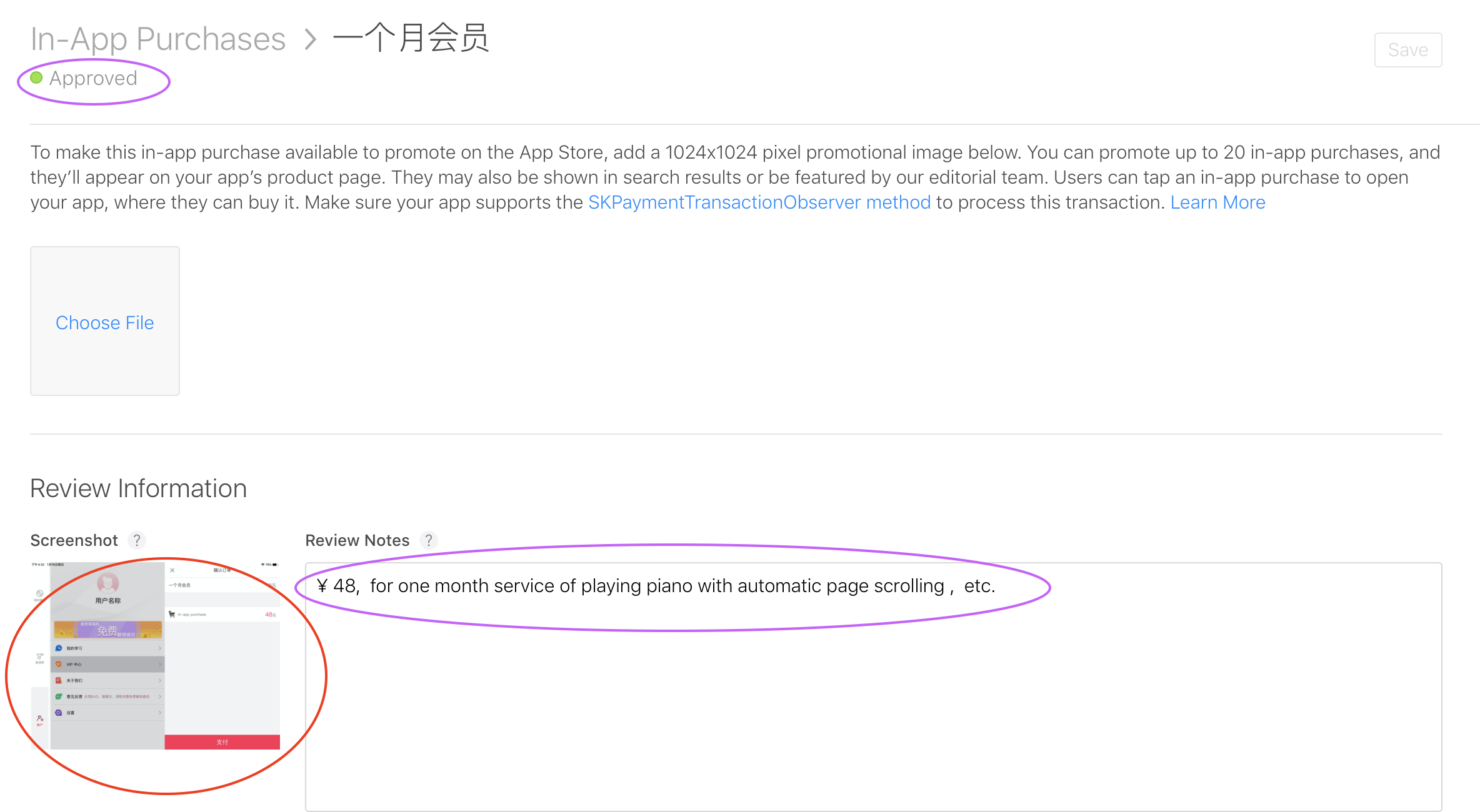Click the VIP center row in preview
This screenshot has height=812, width=1480.
pyautogui.click(x=107, y=664)
